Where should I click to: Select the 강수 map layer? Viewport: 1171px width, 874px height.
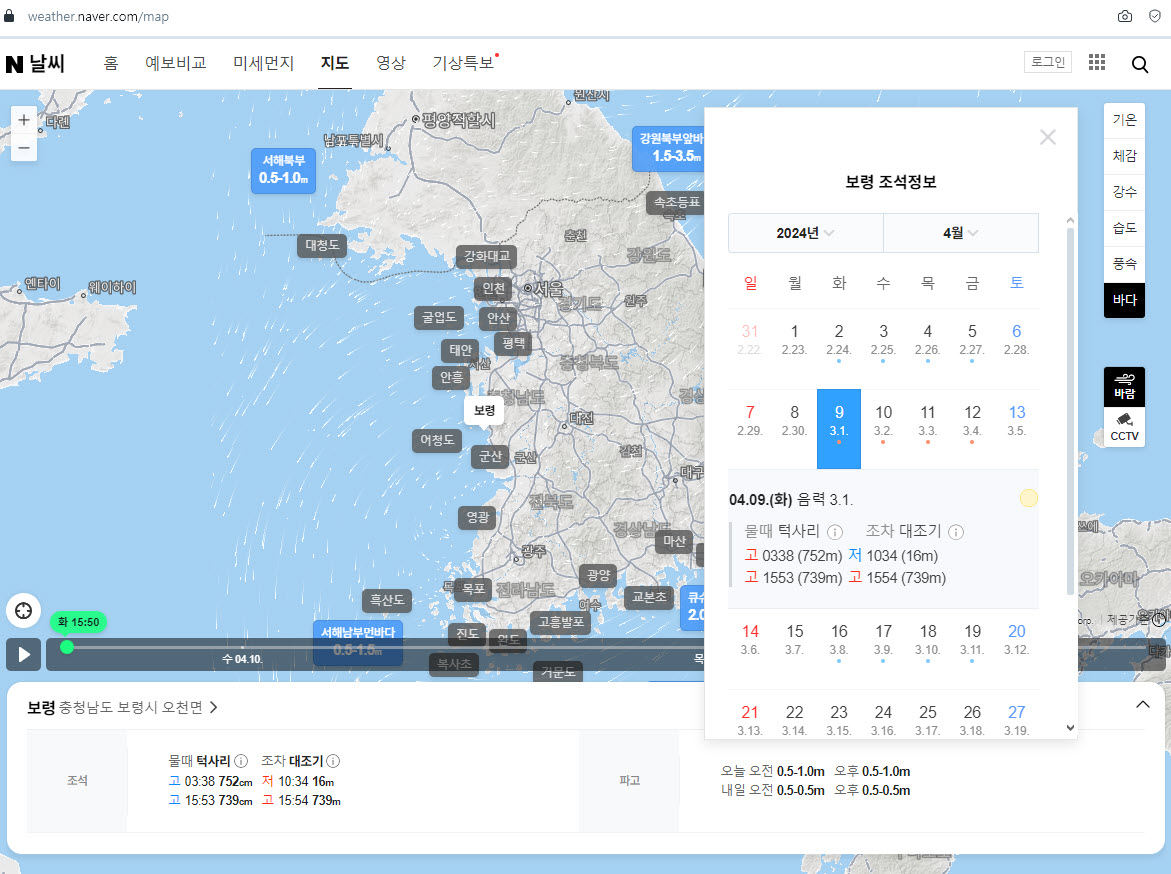click(x=1124, y=192)
